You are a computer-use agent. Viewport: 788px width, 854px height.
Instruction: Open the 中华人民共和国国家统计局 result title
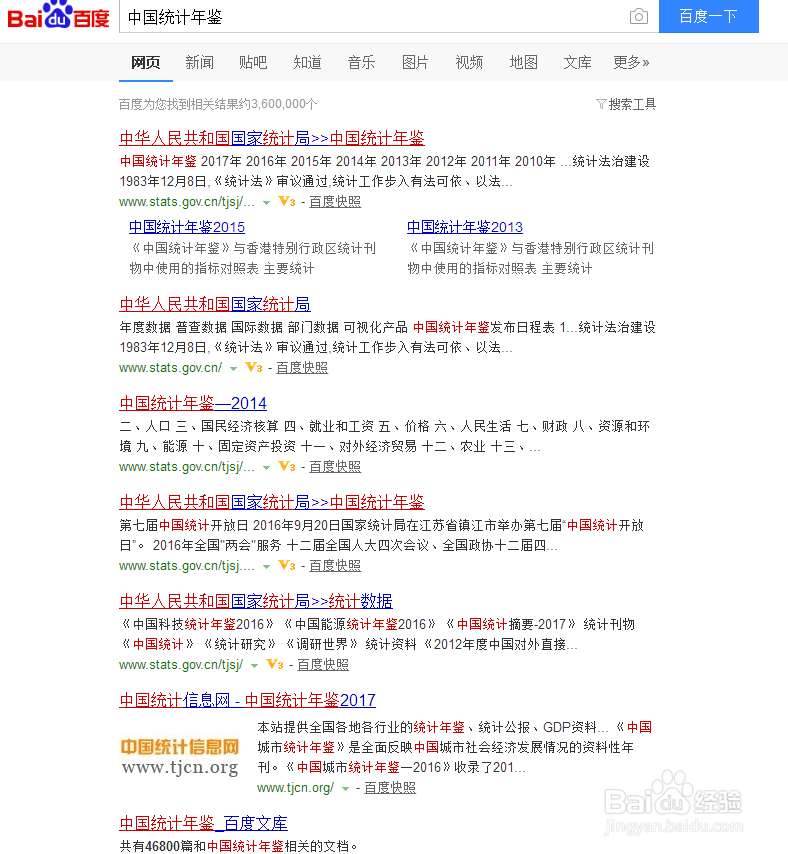pyautogui.click(x=215, y=304)
